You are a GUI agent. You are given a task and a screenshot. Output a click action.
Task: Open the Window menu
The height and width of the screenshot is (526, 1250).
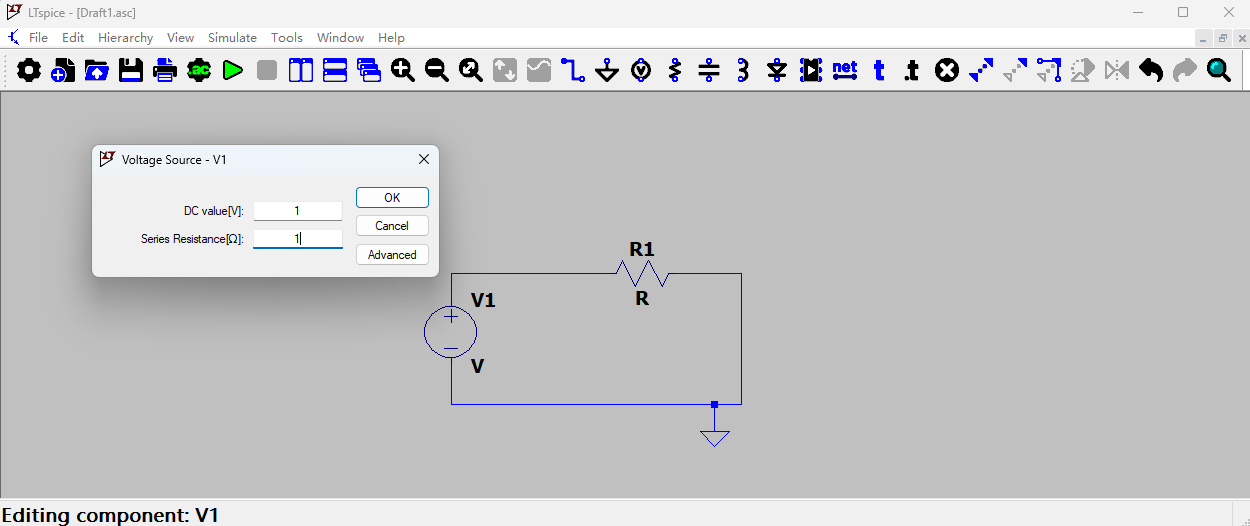pos(340,37)
